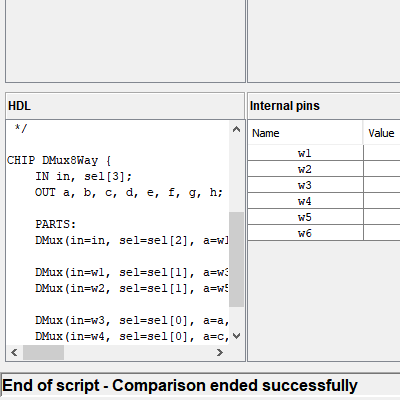Screen dimensions: 400x400
Task: Click the horizontal scrollbar thumb in HDL panel
Action: 43,352
